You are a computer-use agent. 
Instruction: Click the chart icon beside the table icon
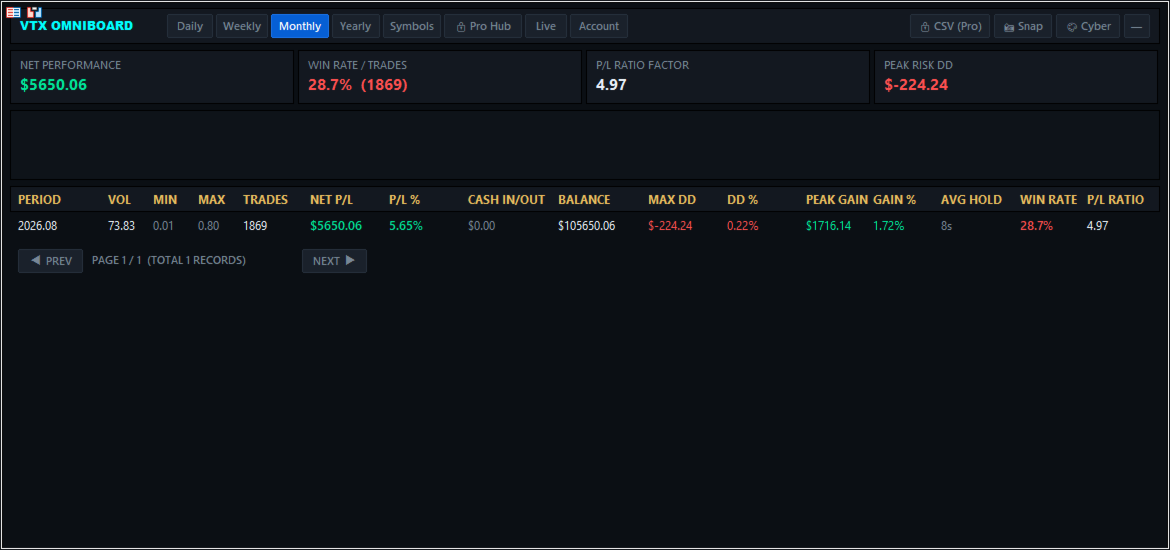(x=34, y=12)
